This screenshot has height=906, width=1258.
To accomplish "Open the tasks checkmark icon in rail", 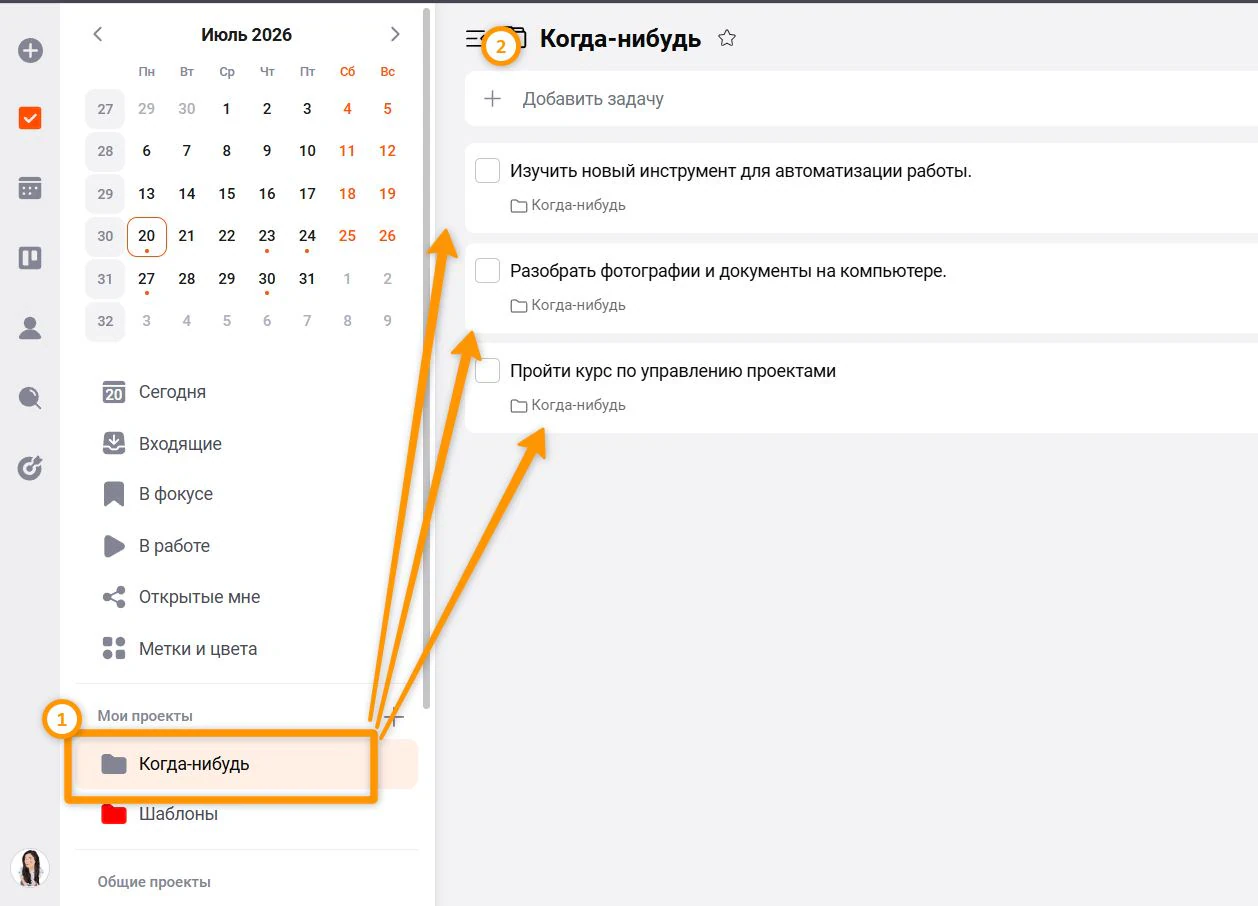I will tap(30, 118).
